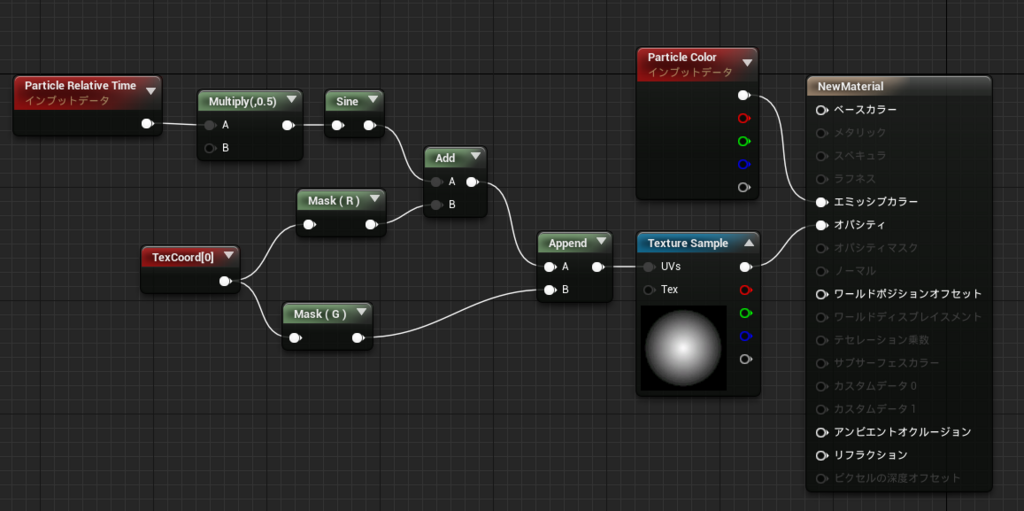Screen dimensions: 1024x511
Task: Select the Particle Relative Time node title
Action: pyautogui.click(x=80, y=86)
